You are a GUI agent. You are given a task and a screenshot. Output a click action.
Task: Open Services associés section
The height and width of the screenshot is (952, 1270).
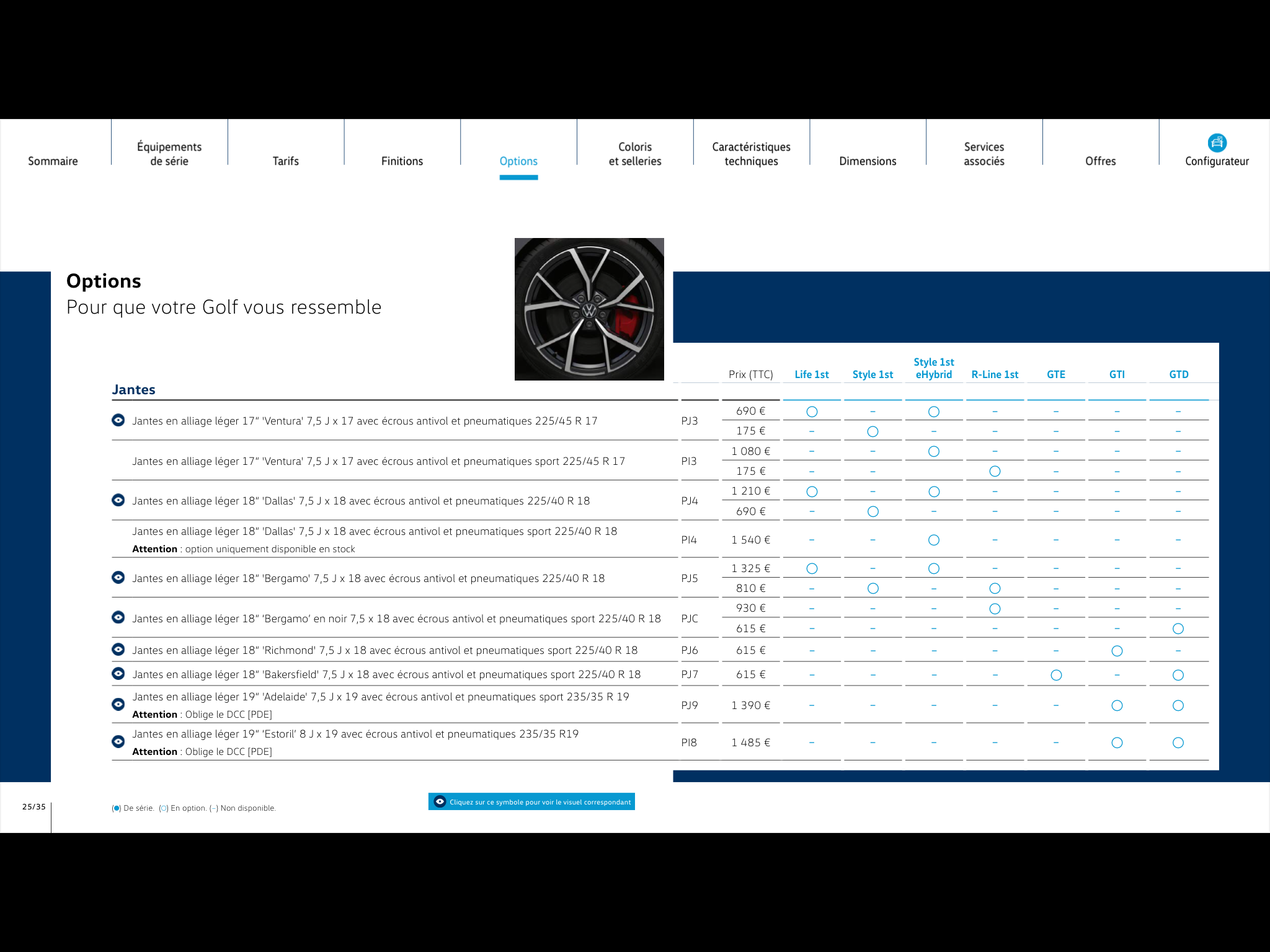click(x=984, y=154)
